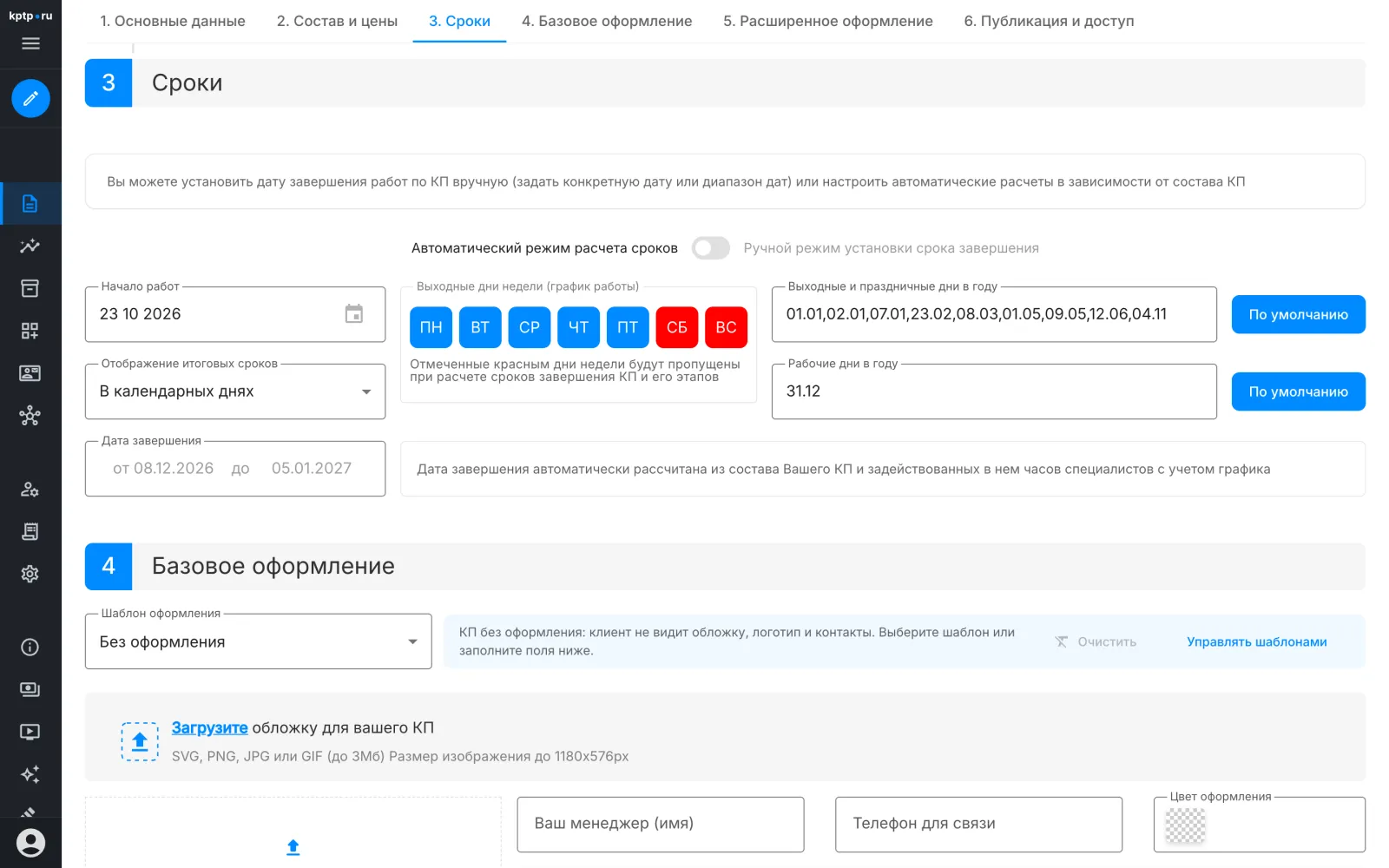Image resolution: width=1389 pixels, height=868 pixels.
Task: Open Шаблон оформления dropdown
Action: pyautogui.click(x=259, y=641)
